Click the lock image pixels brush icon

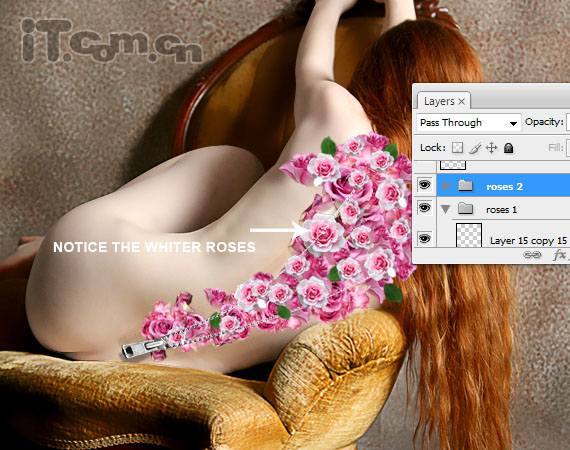coord(474,148)
